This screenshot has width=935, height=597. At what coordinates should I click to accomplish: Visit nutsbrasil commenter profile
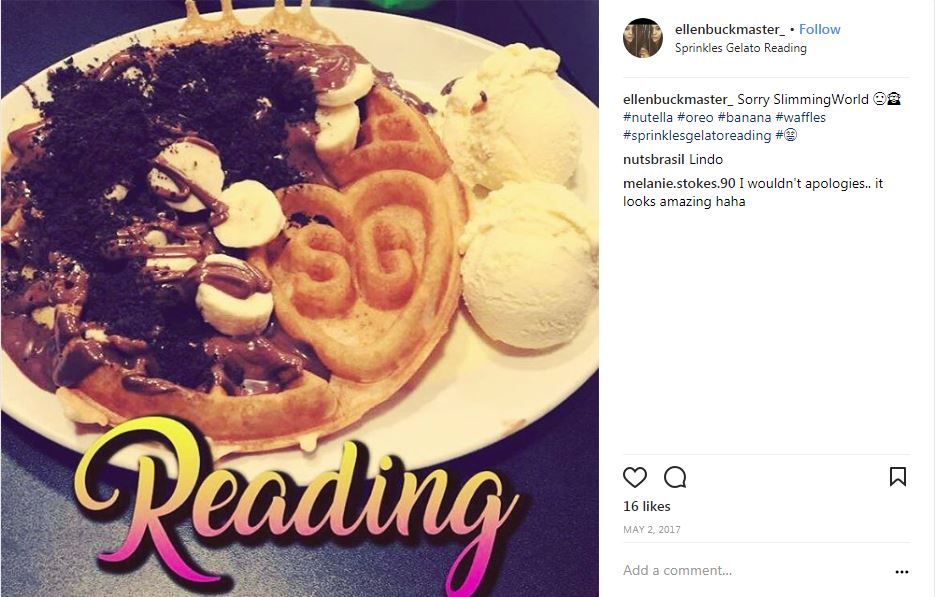654,159
